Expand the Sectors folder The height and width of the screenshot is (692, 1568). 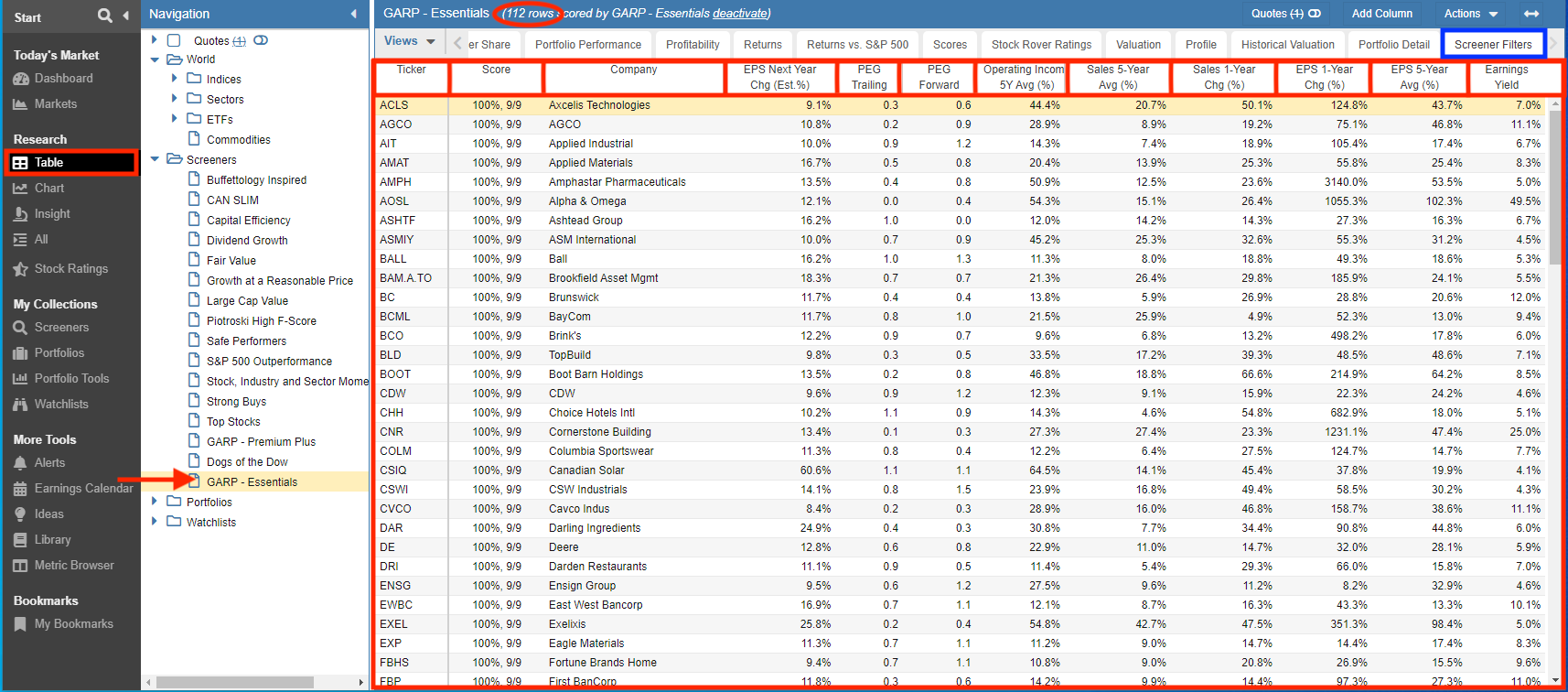point(175,99)
